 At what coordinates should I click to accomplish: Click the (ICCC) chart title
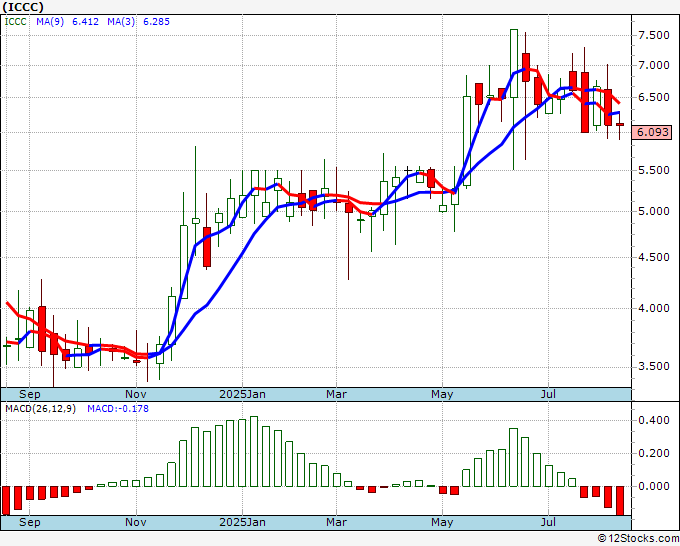23,7
